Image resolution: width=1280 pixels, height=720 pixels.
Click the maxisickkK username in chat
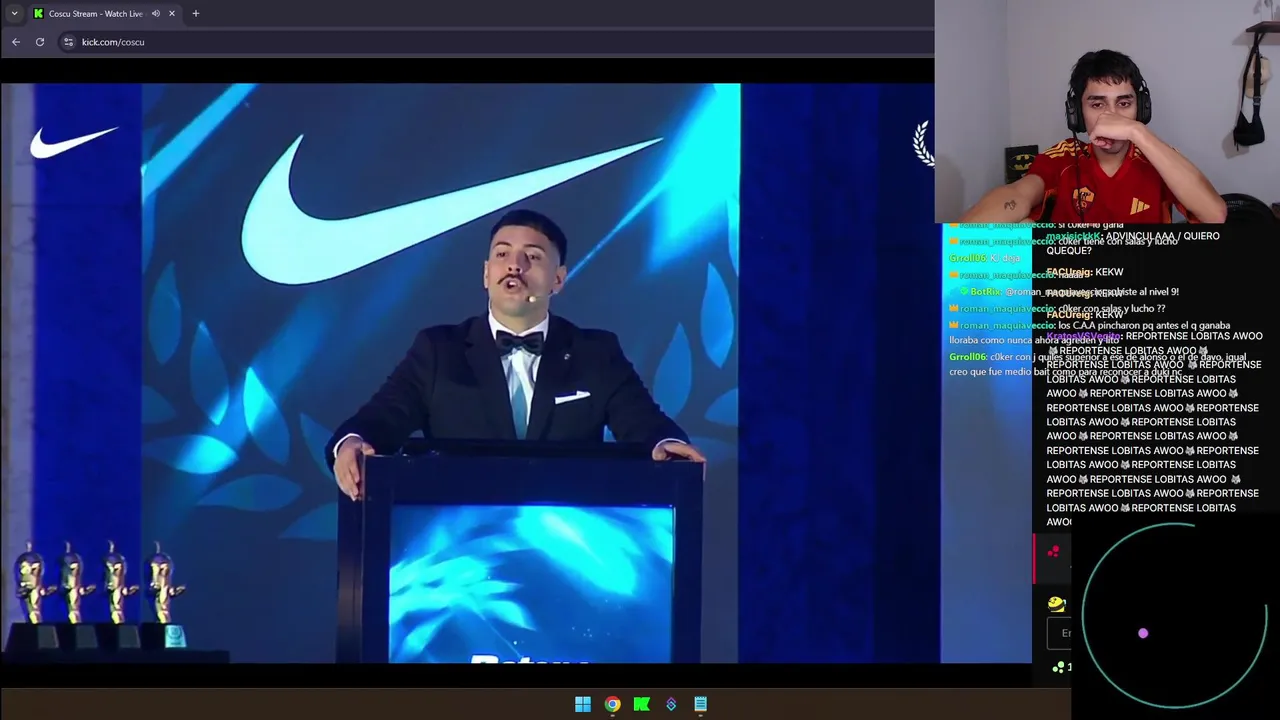[1073, 236]
